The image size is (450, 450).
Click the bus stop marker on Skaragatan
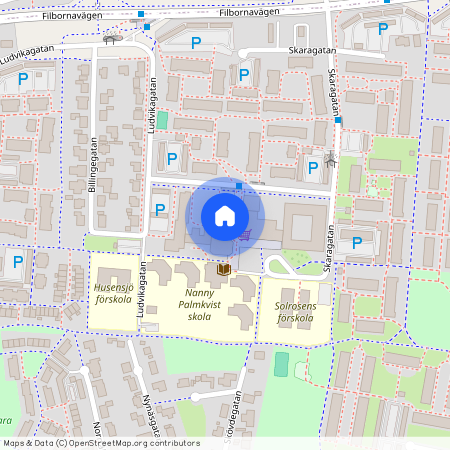[x=338, y=120]
